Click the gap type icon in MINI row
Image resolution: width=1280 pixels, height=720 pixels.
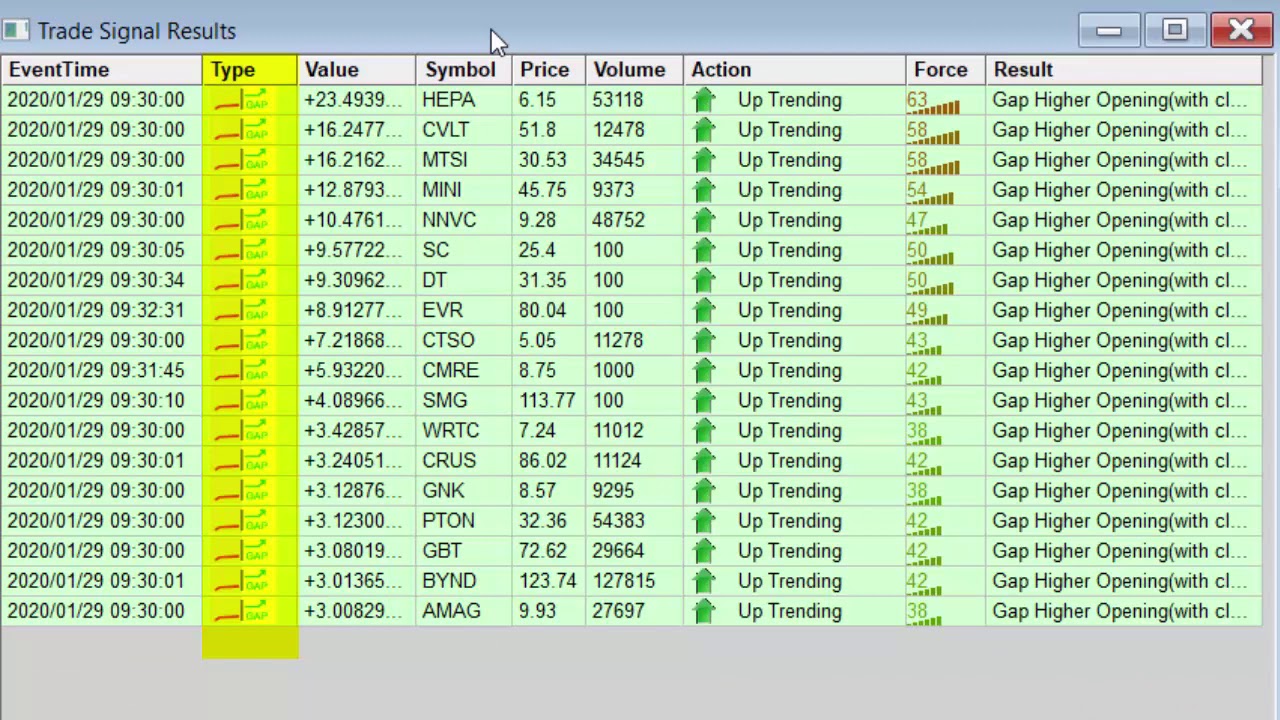click(241, 190)
